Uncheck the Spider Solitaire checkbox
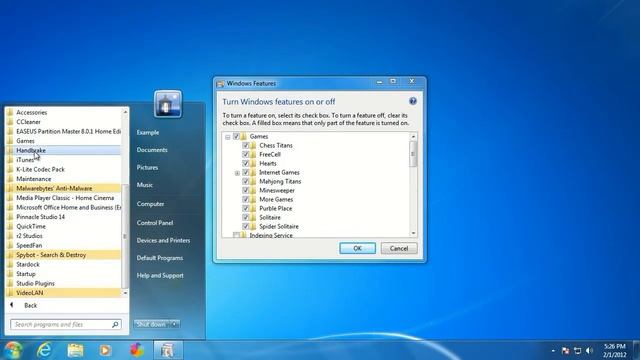This screenshot has width=640, height=360. coord(246,226)
